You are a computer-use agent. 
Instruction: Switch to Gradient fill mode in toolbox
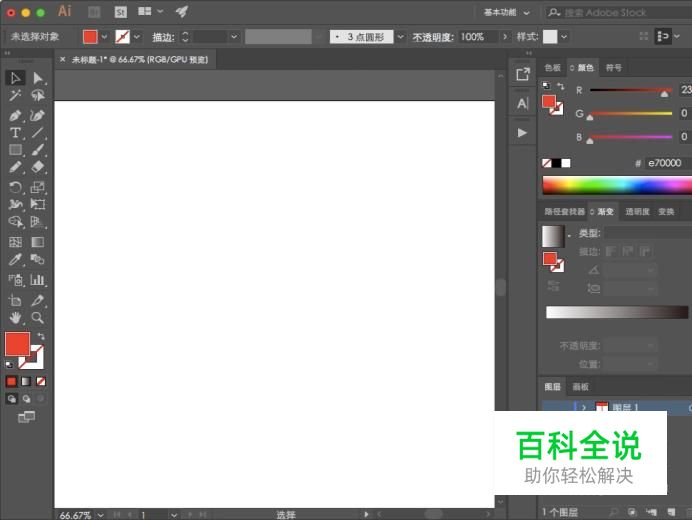pyautogui.click(x=26, y=381)
